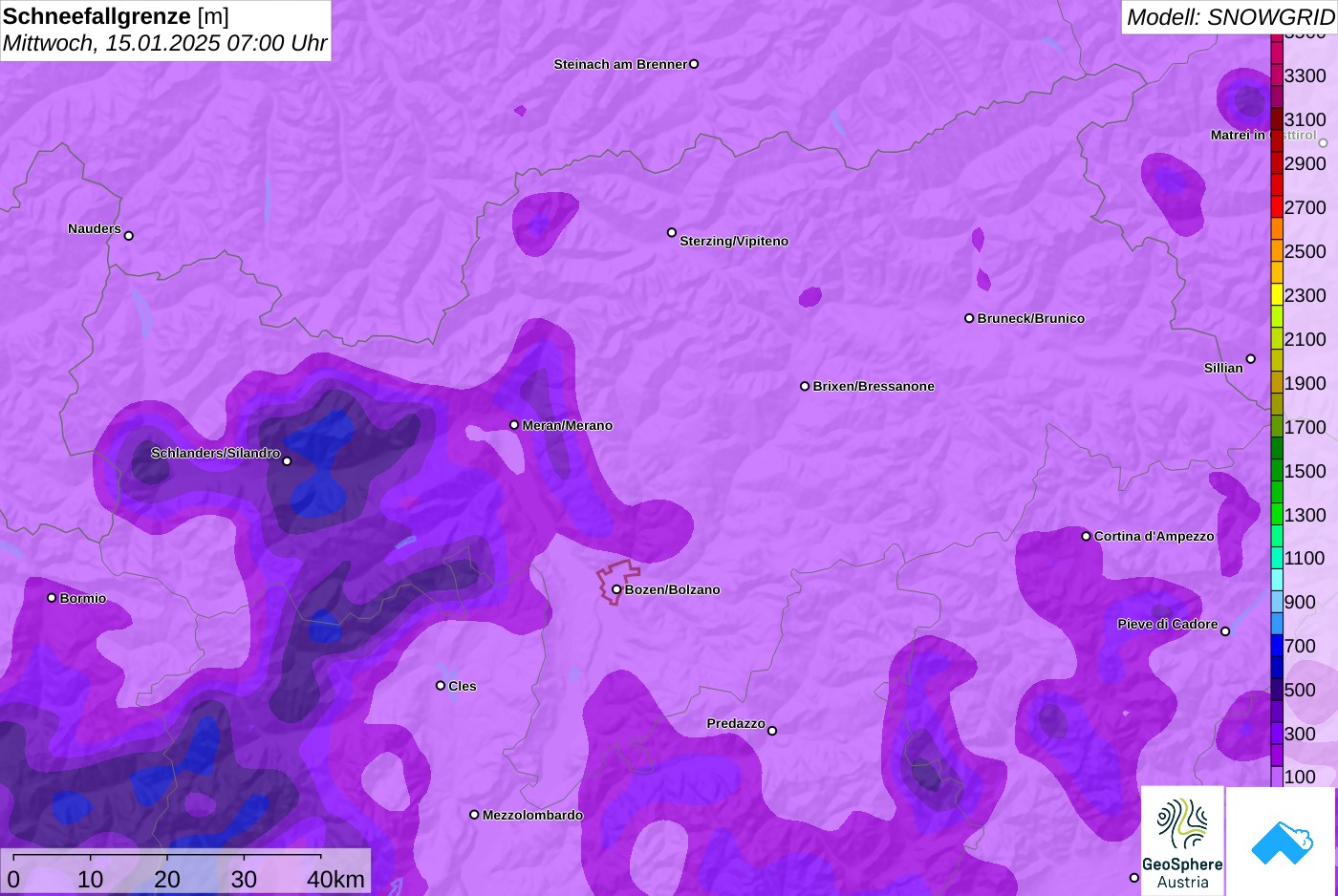Click the Cortina d'Ampezzo label text
Screen dimensions: 1338x896
[1155, 536]
